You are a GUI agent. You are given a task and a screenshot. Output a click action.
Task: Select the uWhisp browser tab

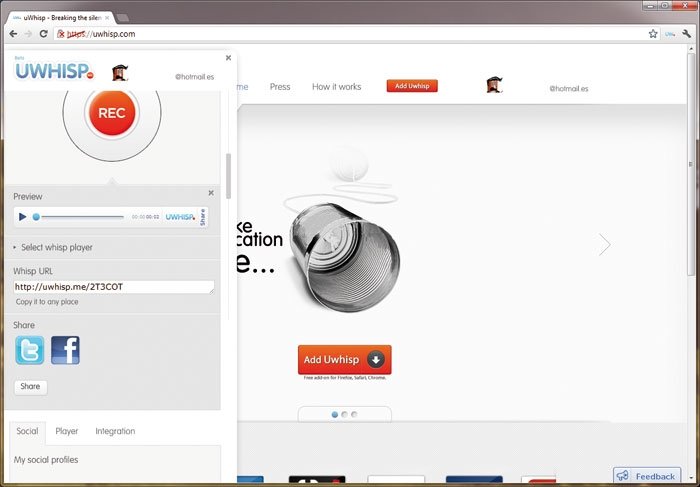62,18
